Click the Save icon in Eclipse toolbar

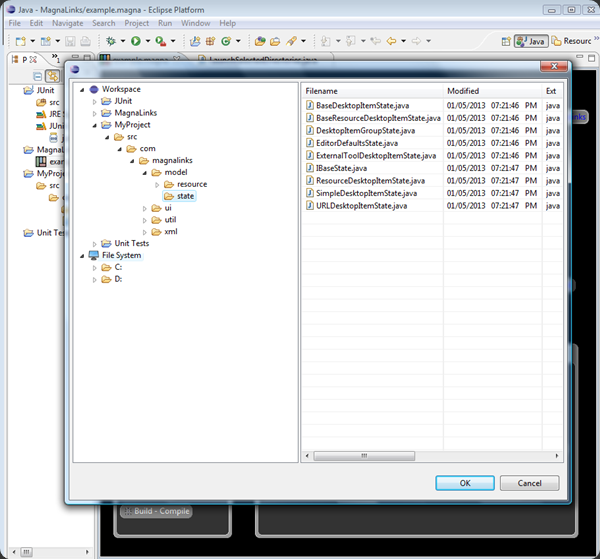[x=70, y=41]
